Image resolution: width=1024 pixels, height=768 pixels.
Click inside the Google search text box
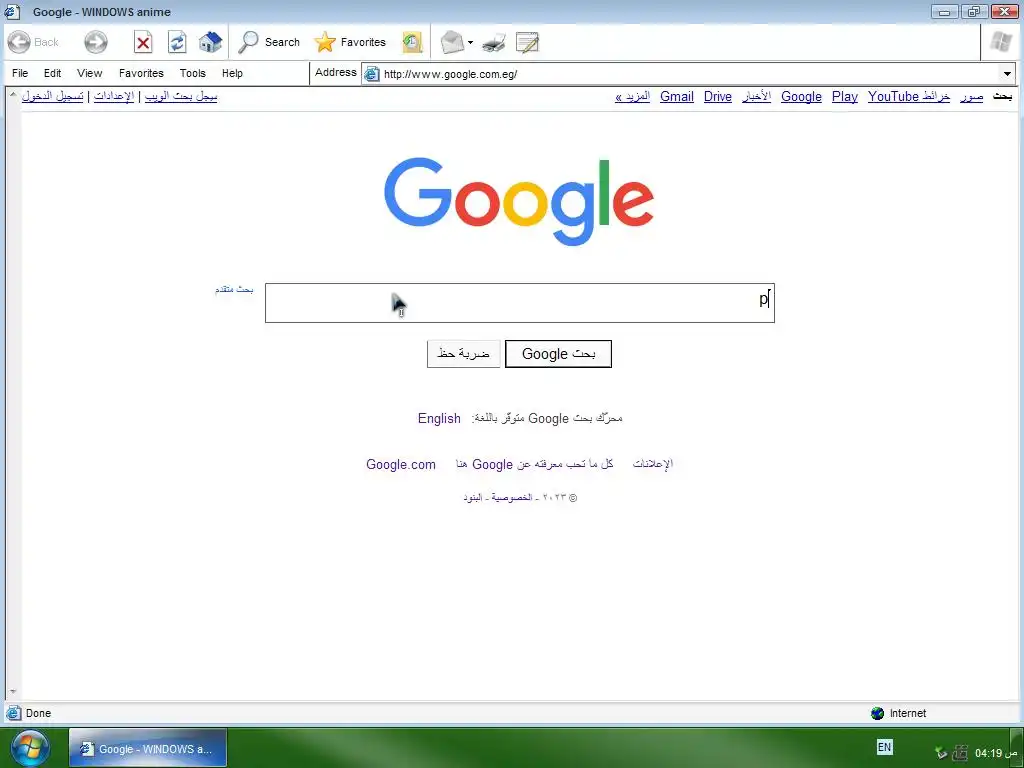click(520, 303)
